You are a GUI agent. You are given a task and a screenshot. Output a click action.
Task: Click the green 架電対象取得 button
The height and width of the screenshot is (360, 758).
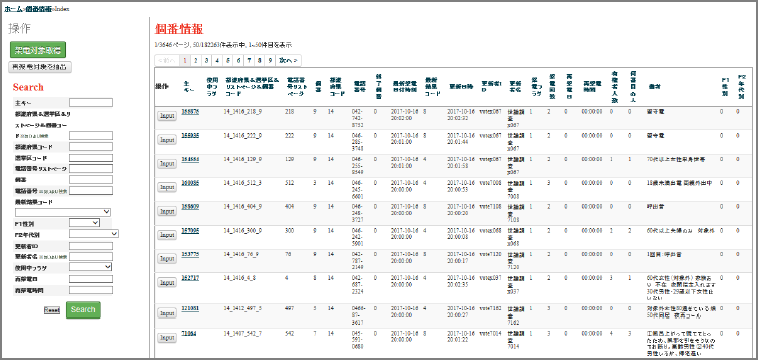click(38, 50)
